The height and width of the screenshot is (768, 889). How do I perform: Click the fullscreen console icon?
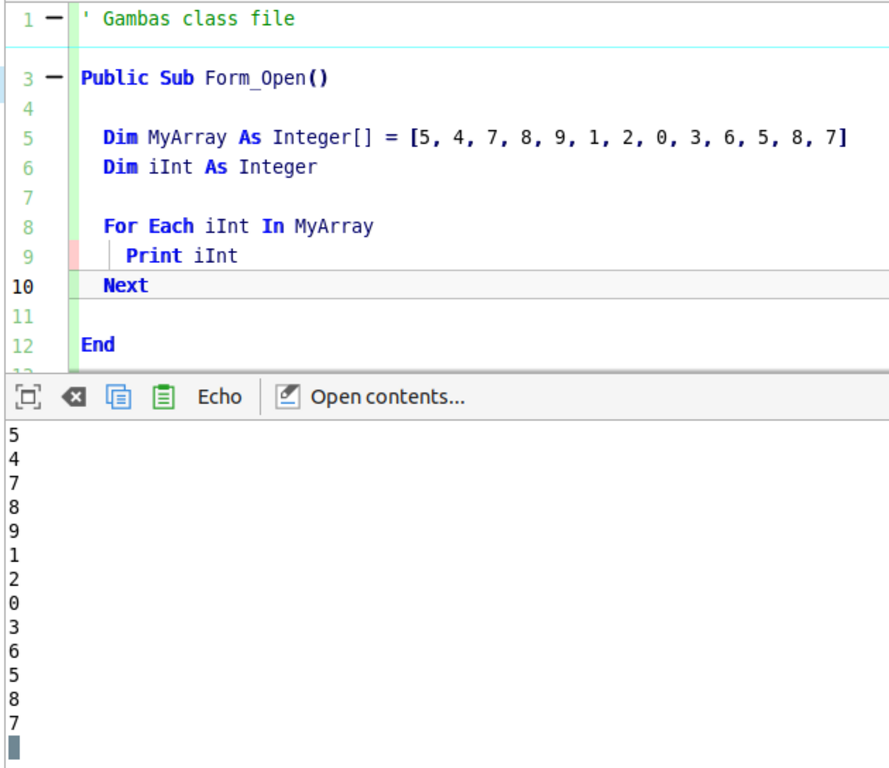tap(28, 397)
